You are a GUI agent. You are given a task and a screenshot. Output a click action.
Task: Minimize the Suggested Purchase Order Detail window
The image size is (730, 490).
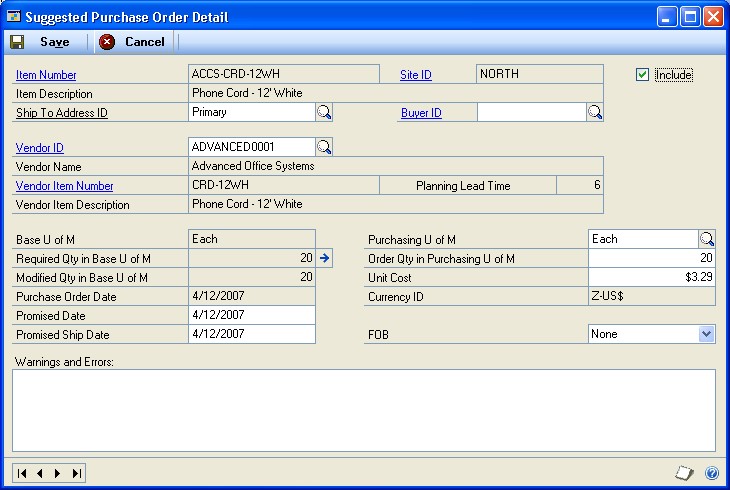coord(667,17)
